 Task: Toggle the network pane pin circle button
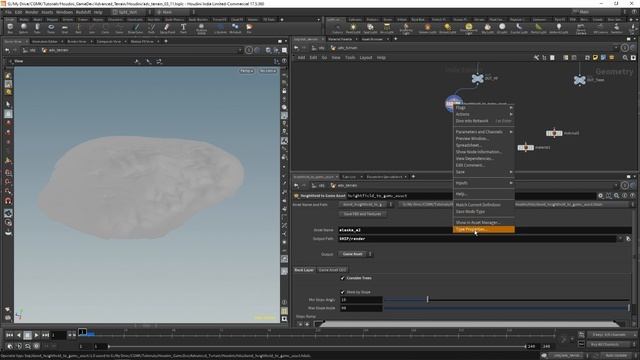click(624, 48)
